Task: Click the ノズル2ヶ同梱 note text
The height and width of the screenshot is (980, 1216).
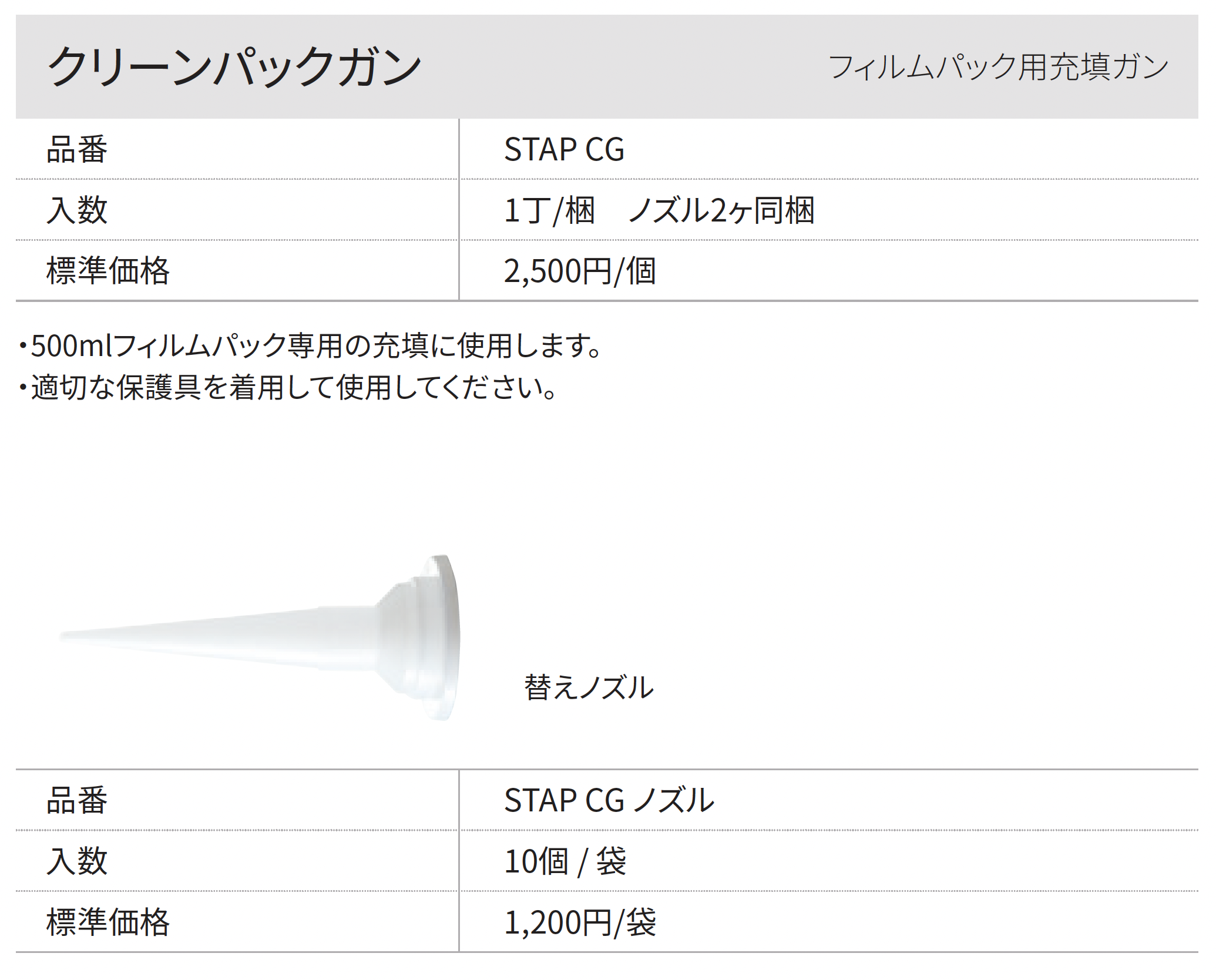Action: 721,210
